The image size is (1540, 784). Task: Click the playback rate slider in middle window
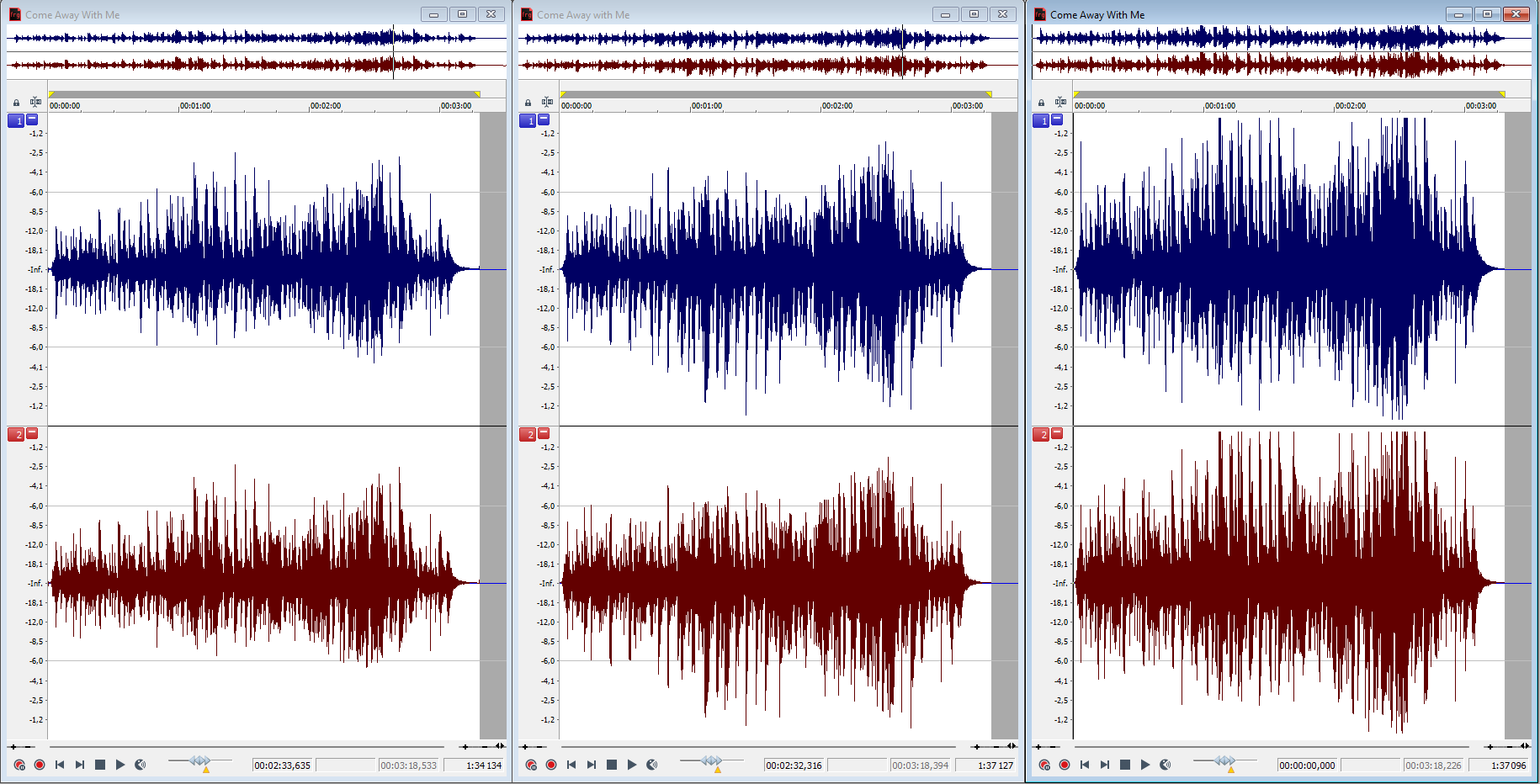click(711, 761)
